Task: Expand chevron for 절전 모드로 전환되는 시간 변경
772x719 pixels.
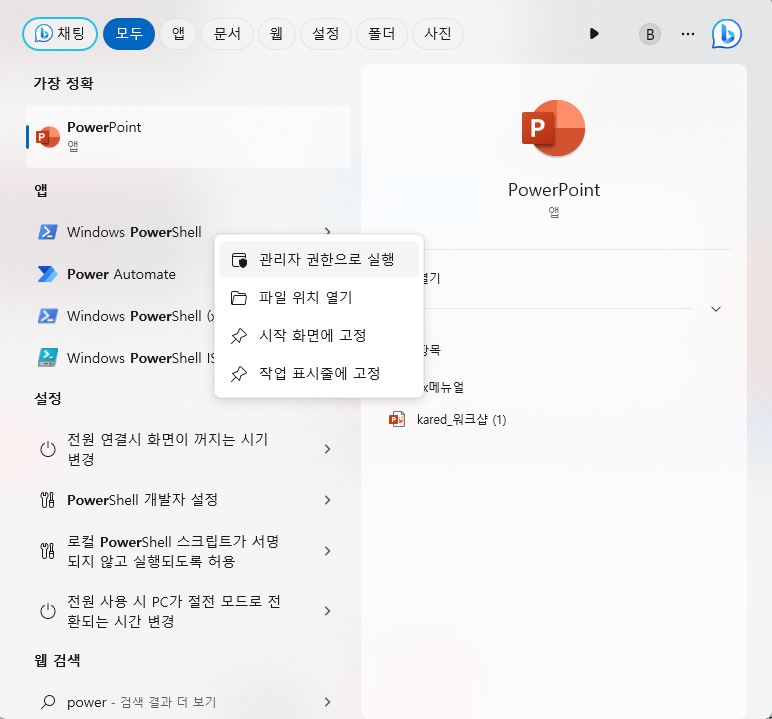Action: (327, 611)
